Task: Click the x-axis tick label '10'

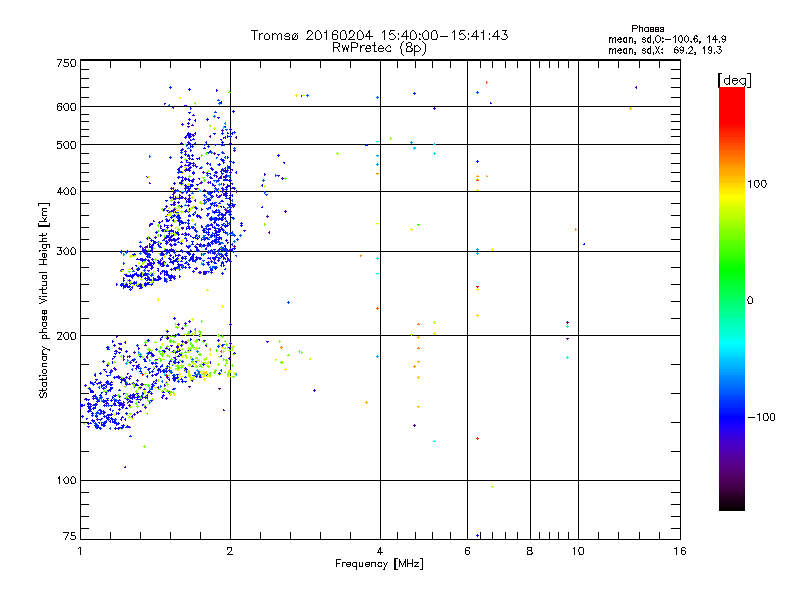Action: point(578,551)
